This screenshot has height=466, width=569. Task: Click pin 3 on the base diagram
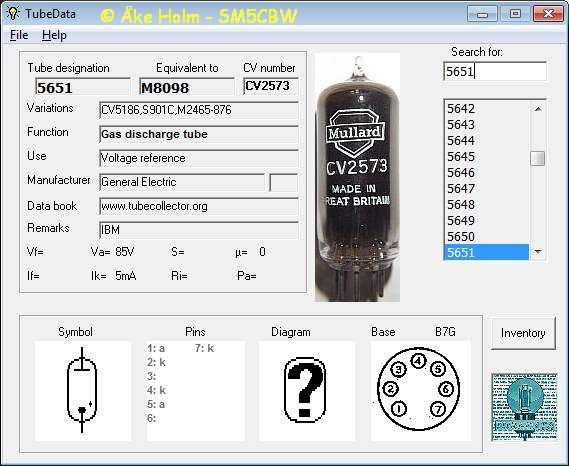[x=398, y=369]
